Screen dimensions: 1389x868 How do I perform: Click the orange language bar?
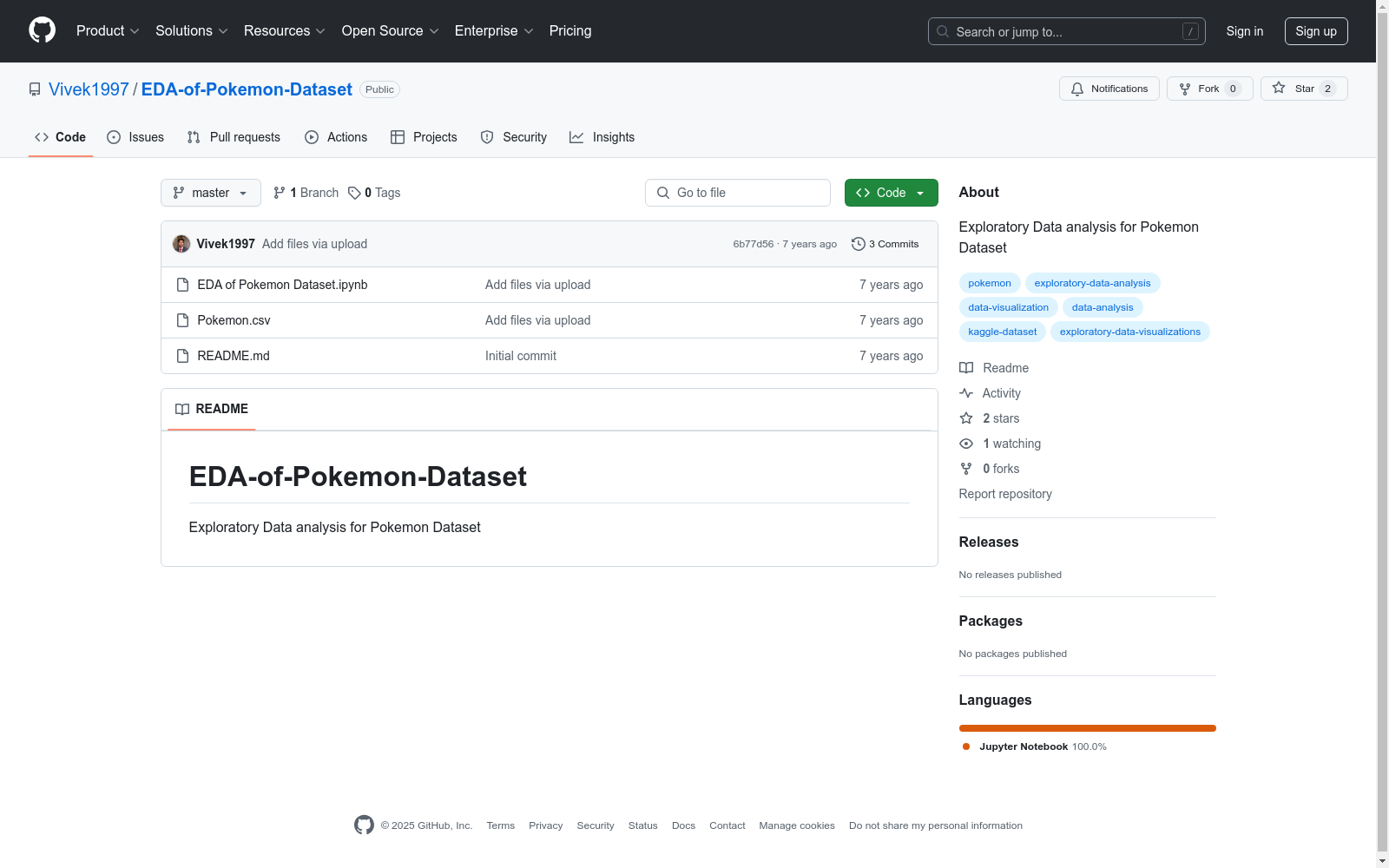click(1088, 728)
